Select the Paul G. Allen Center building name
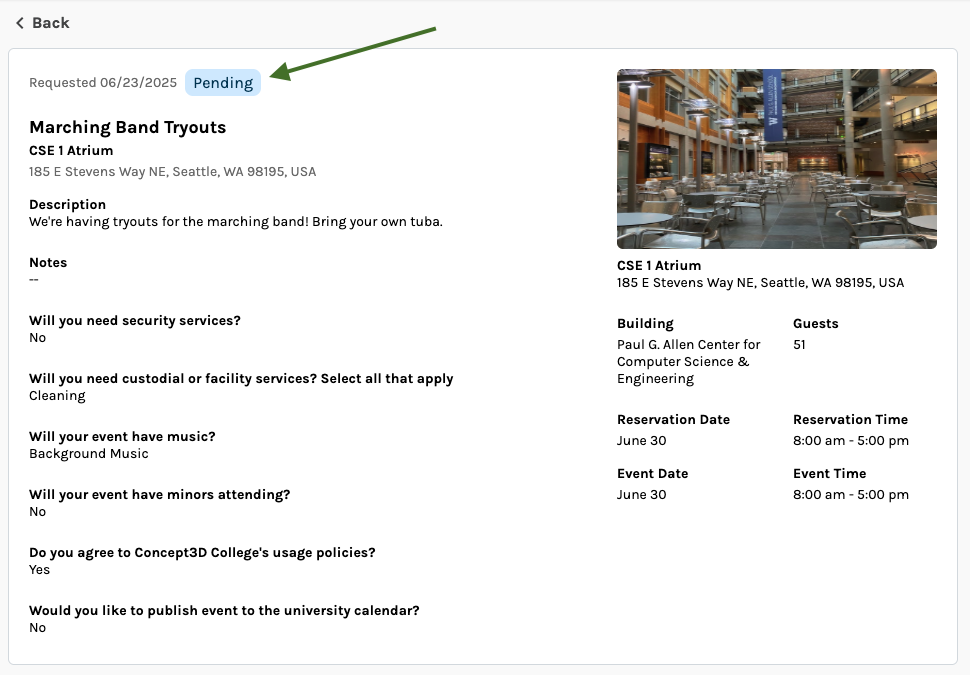970x675 pixels. click(688, 361)
